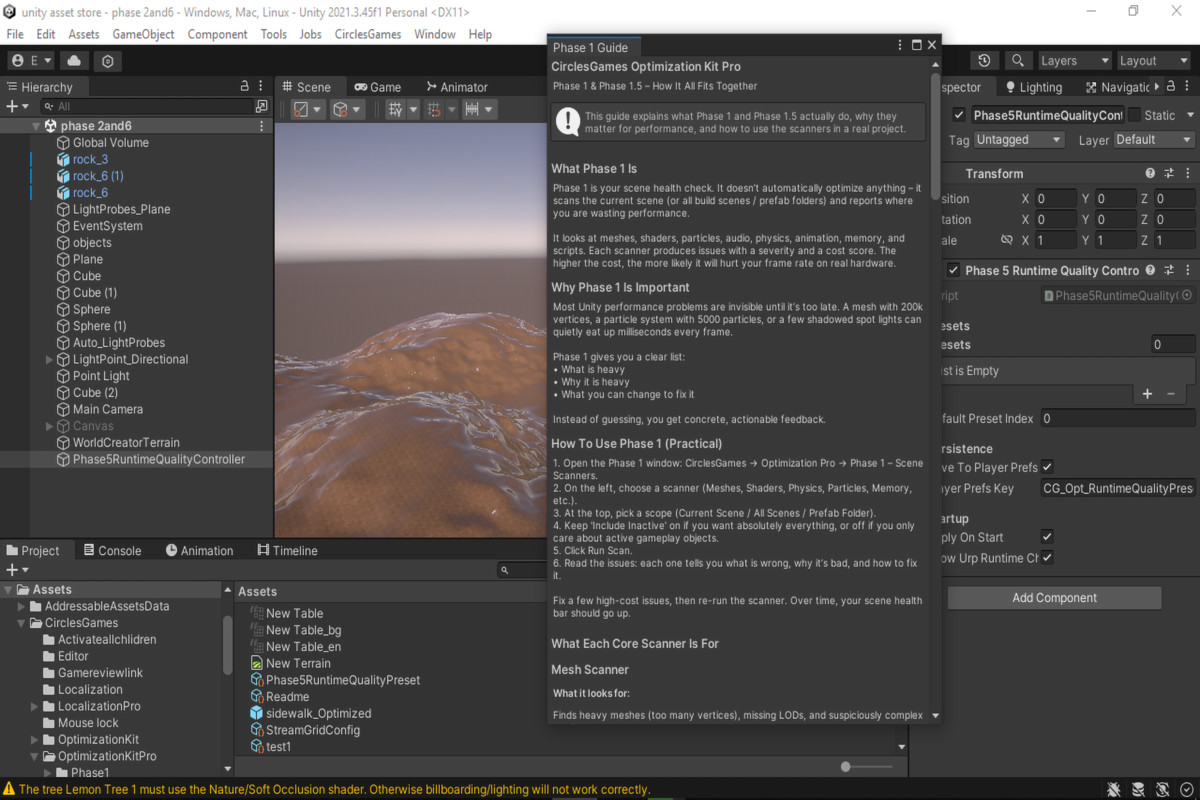Click the Default Preset Index field

[x=1117, y=418]
